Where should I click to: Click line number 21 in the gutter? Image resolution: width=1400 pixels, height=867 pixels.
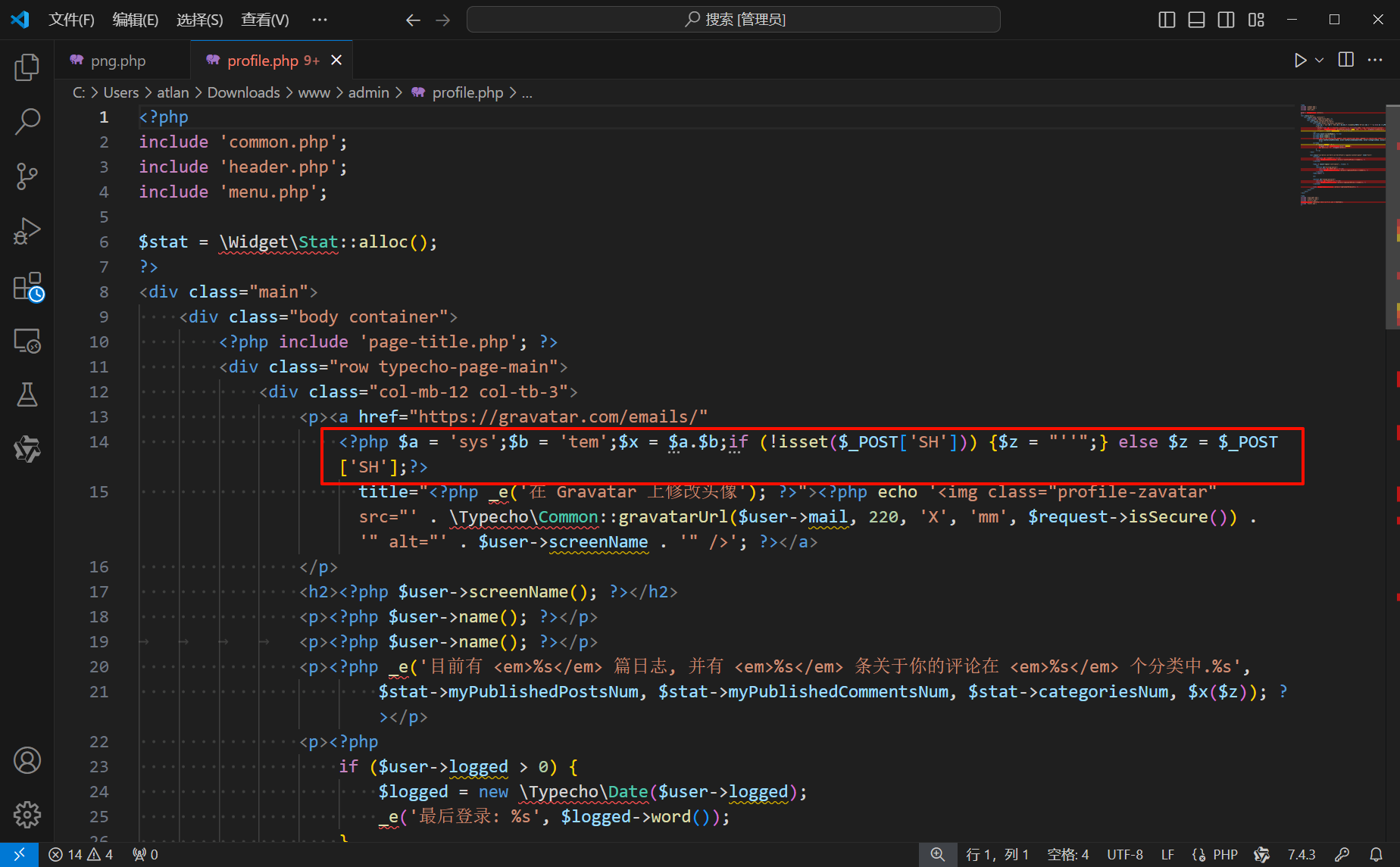pos(99,691)
